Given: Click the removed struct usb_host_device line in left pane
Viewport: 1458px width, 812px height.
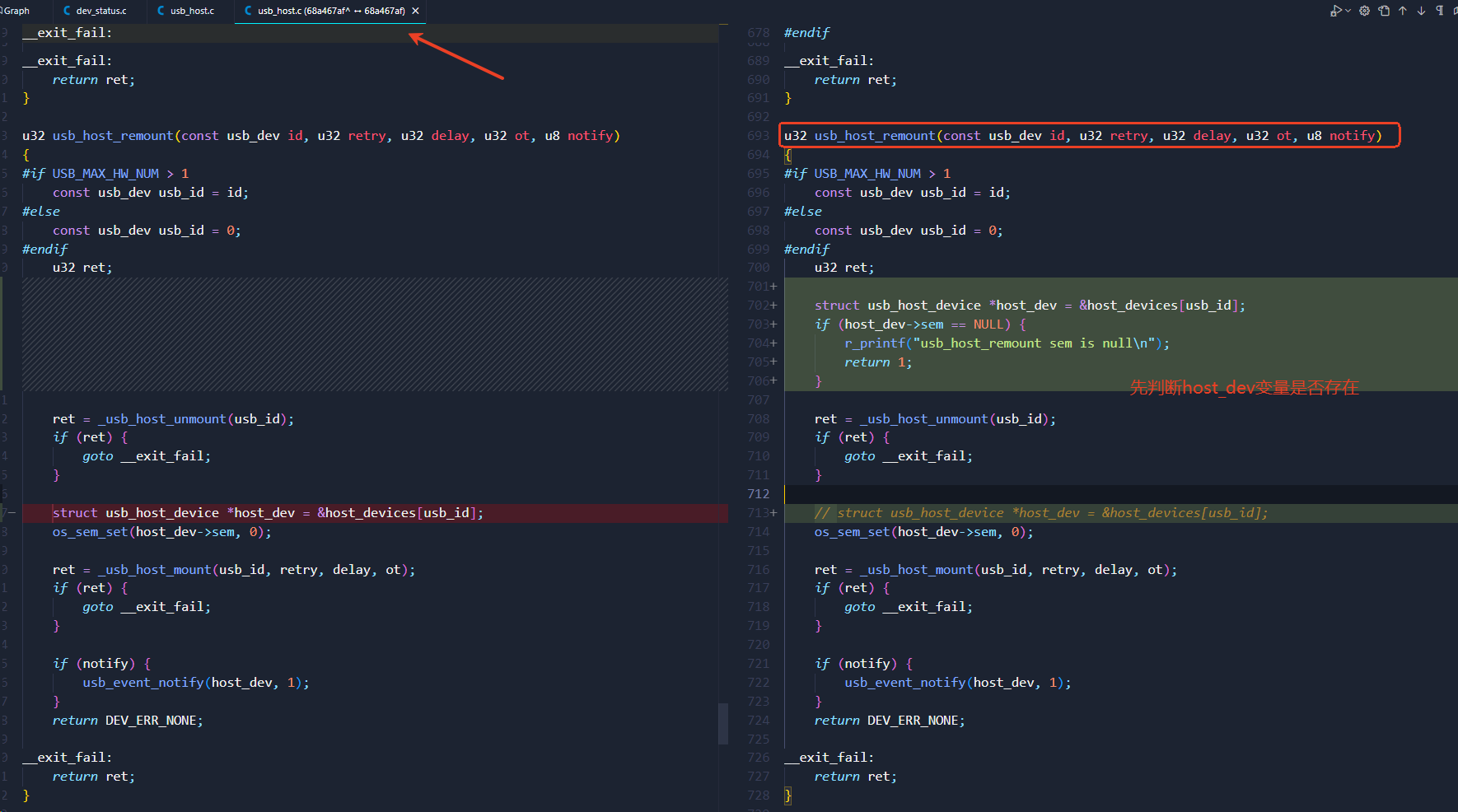Looking at the screenshot, I should (x=268, y=513).
